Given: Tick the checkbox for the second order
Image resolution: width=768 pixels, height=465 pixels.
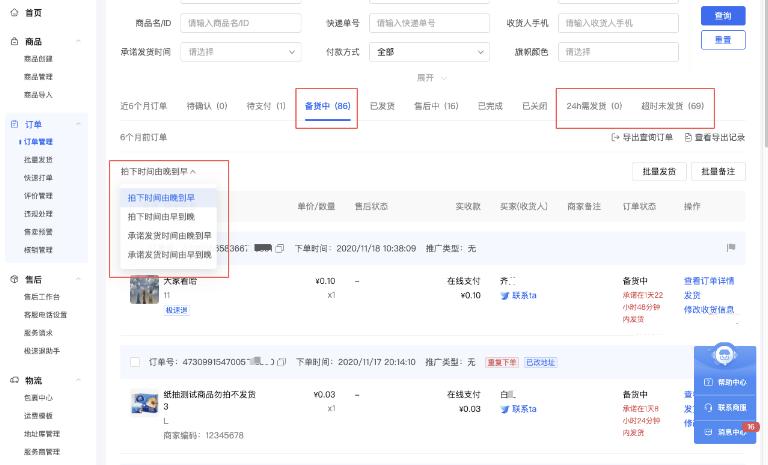Looking at the screenshot, I should click(x=135, y=361).
